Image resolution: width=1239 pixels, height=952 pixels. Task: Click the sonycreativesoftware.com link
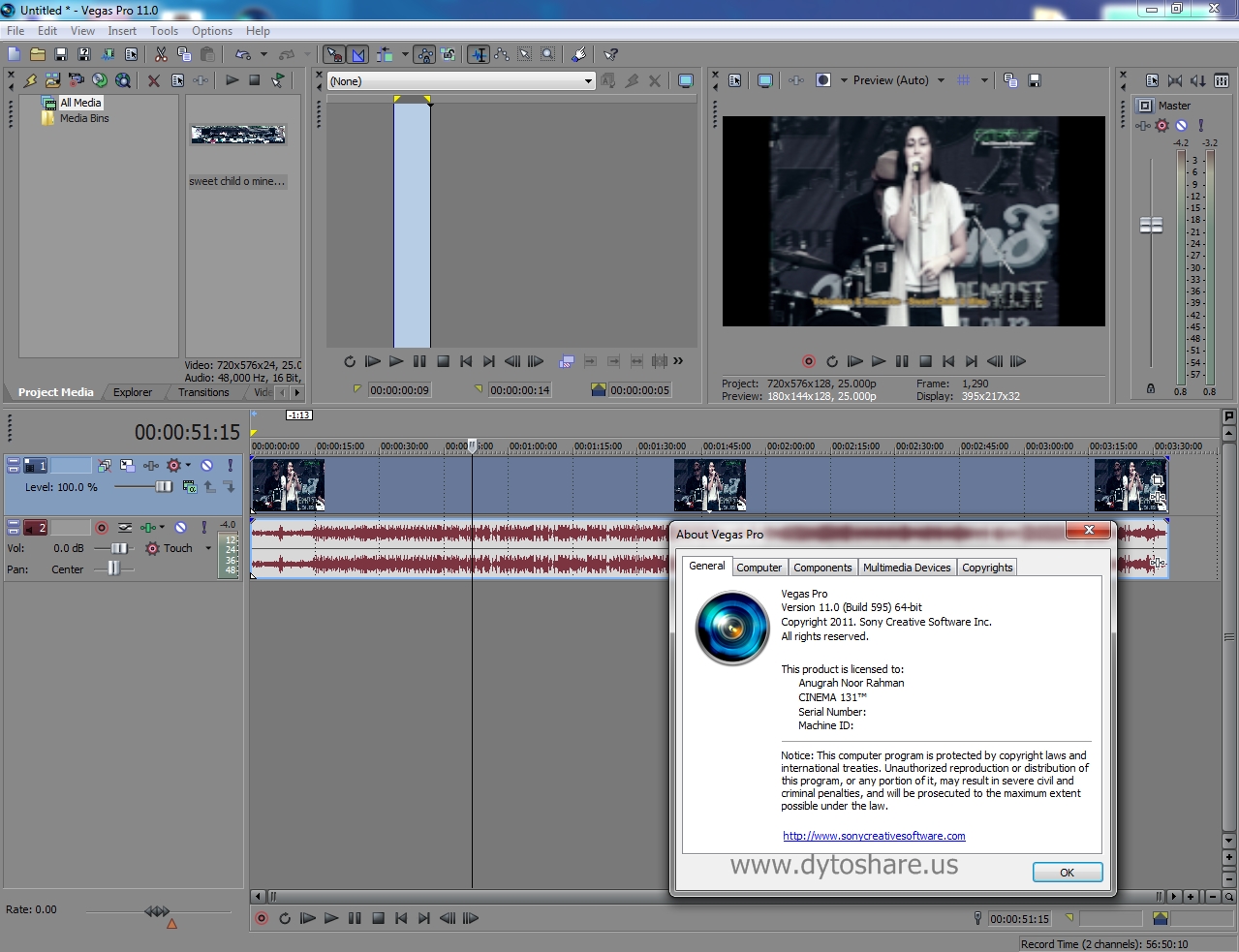(x=873, y=835)
